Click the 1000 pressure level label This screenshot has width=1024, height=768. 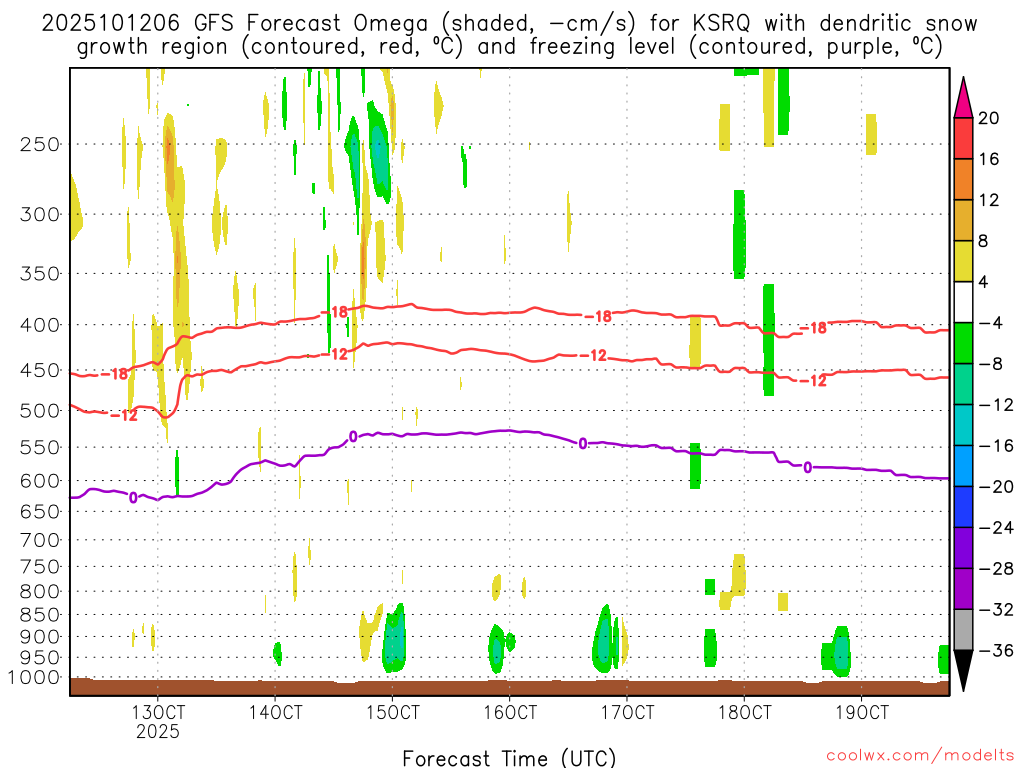click(34, 678)
